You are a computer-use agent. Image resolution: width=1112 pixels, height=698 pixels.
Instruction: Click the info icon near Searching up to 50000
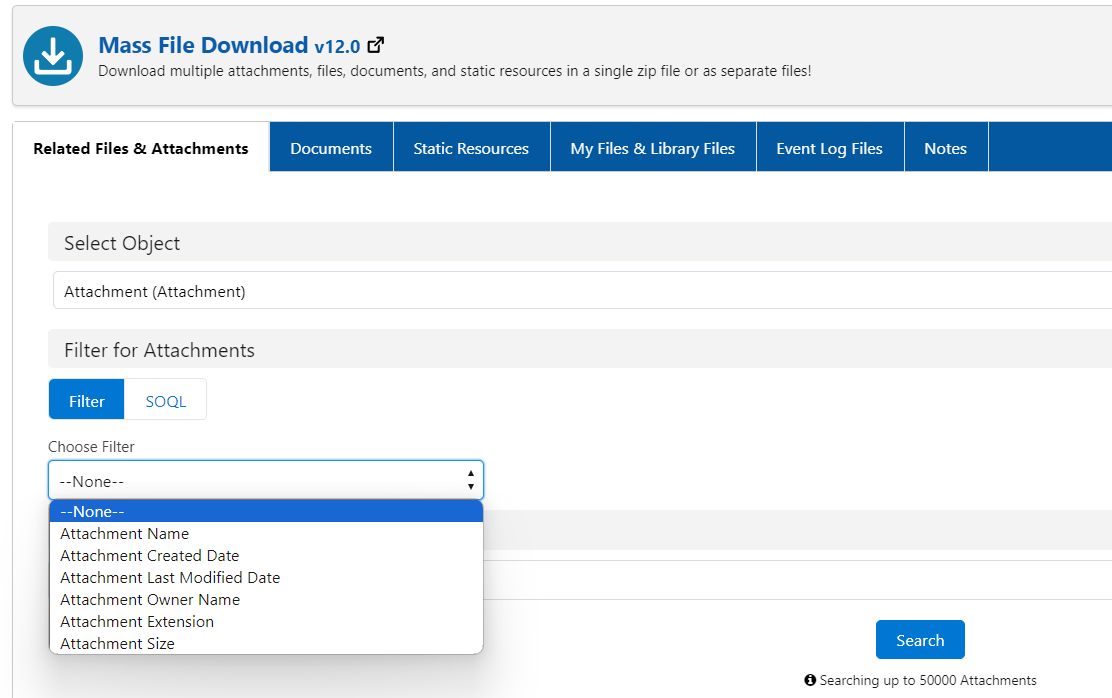click(810, 680)
